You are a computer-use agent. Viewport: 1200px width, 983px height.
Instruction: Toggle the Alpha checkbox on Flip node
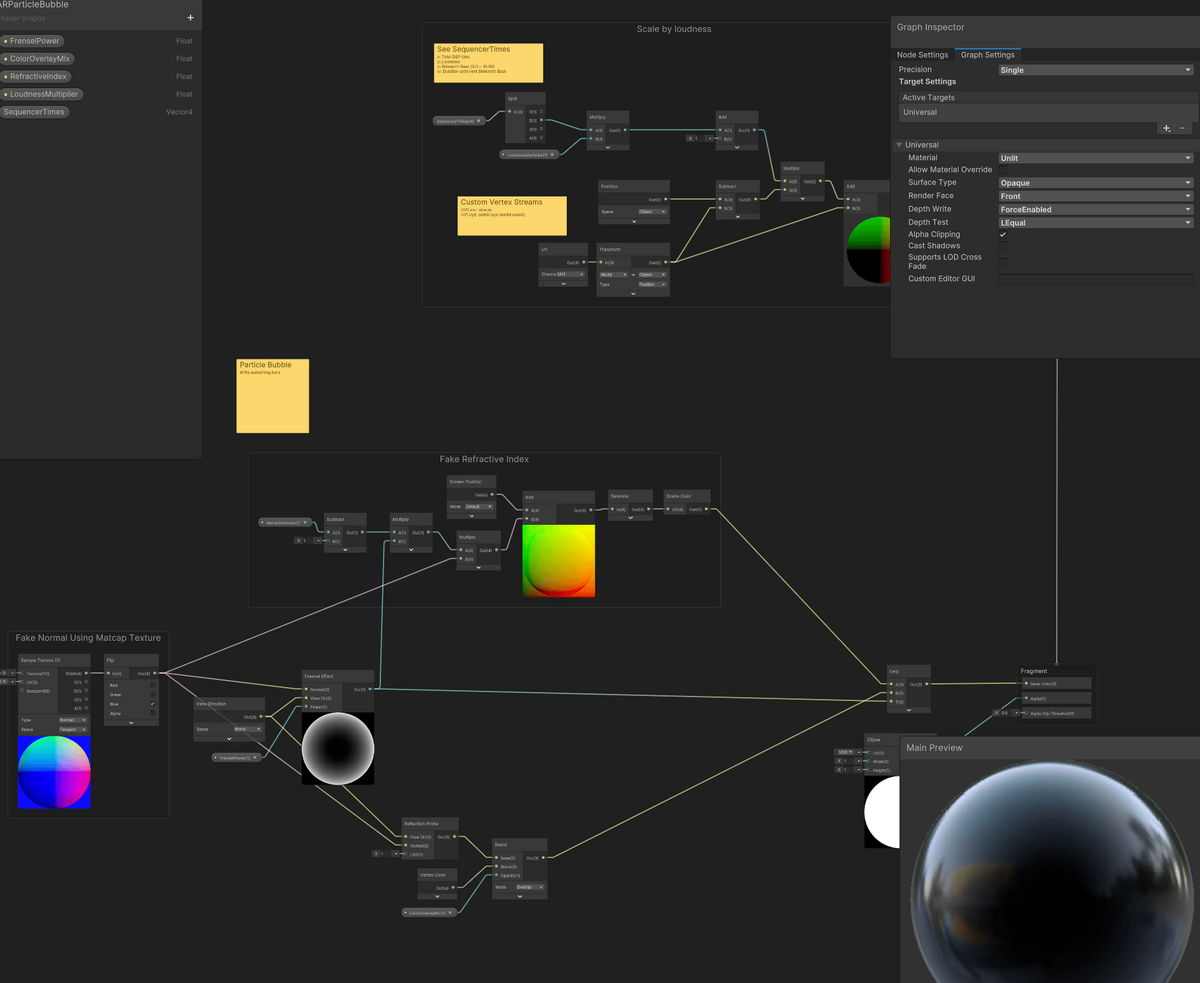coord(152,713)
